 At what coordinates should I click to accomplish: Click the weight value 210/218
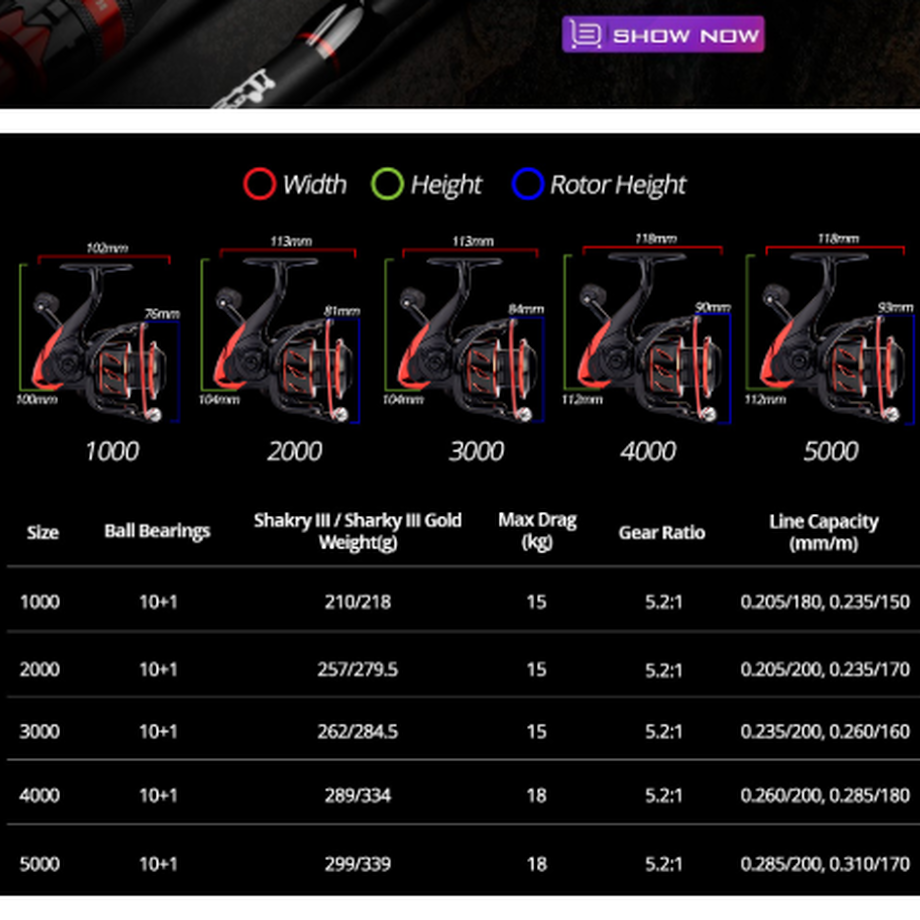pyautogui.click(x=358, y=601)
